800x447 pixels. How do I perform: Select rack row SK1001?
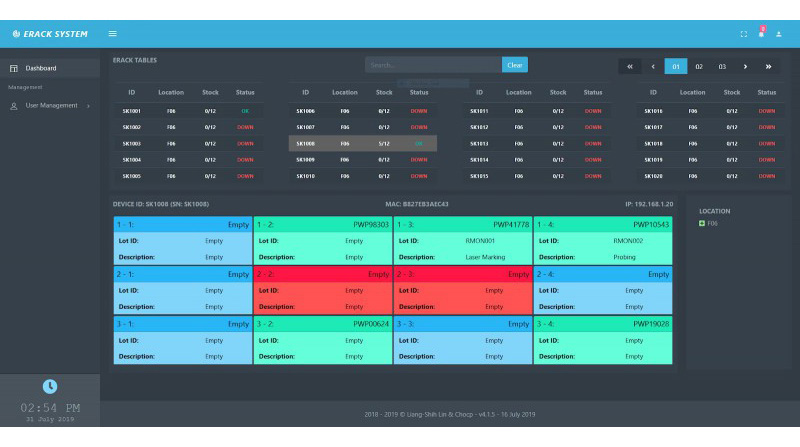(x=189, y=111)
